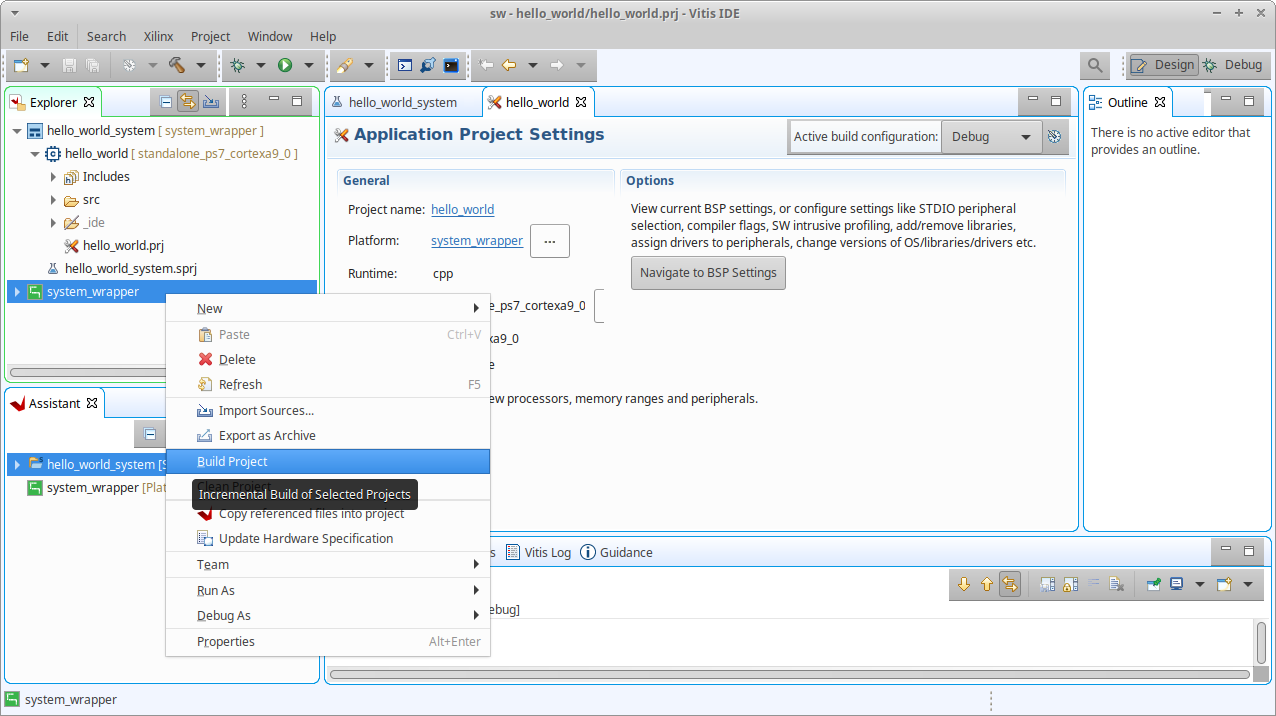Click the Navigate to BSP Settings button
This screenshot has height=716, width=1276.
click(x=708, y=273)
